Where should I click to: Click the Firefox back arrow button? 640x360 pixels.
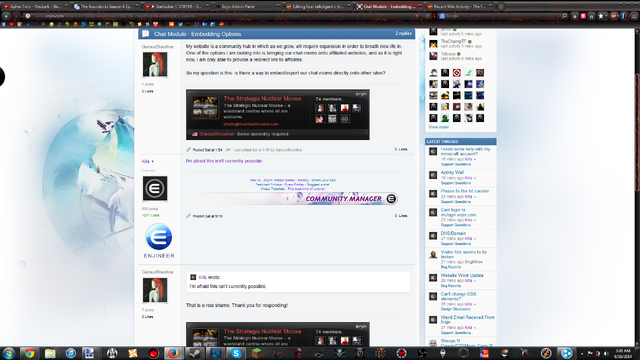pos(6,16)
